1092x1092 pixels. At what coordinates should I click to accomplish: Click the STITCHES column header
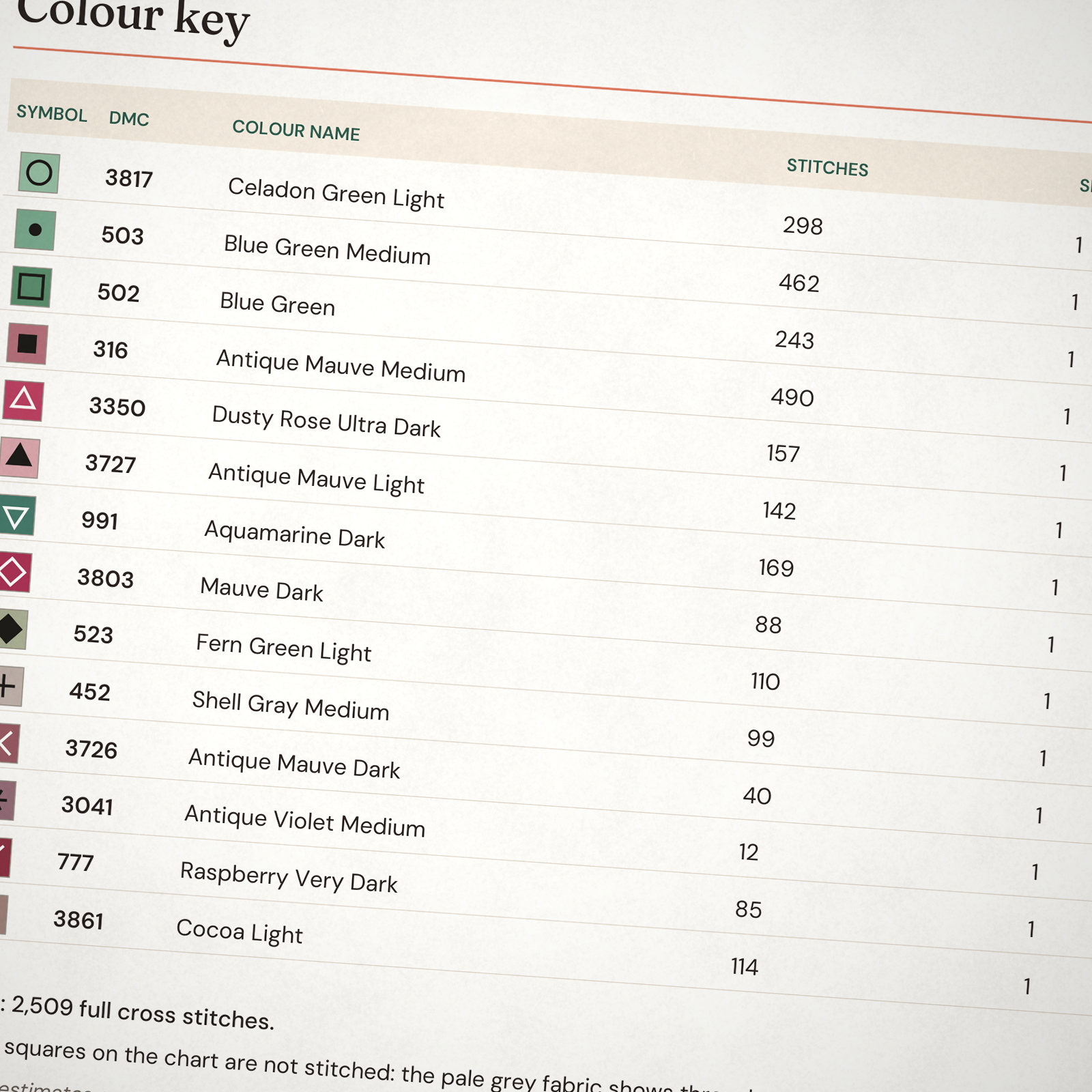point(827,167)
